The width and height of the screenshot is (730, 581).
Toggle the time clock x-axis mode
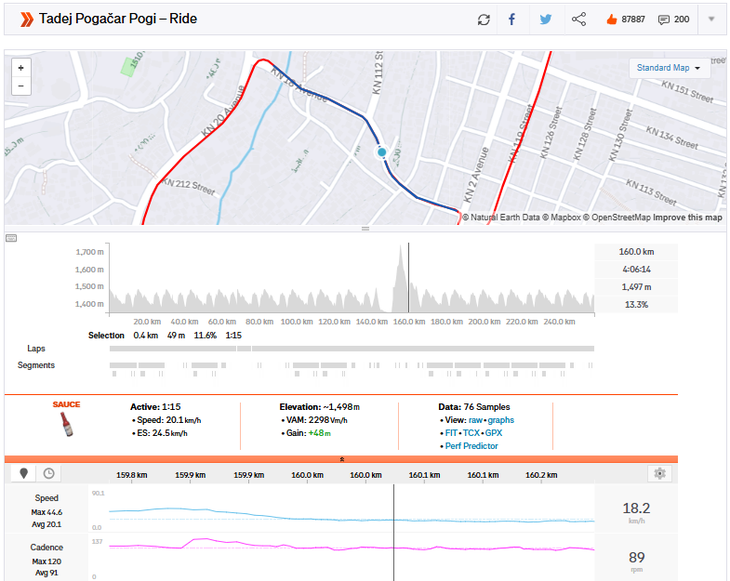(48, 474)
